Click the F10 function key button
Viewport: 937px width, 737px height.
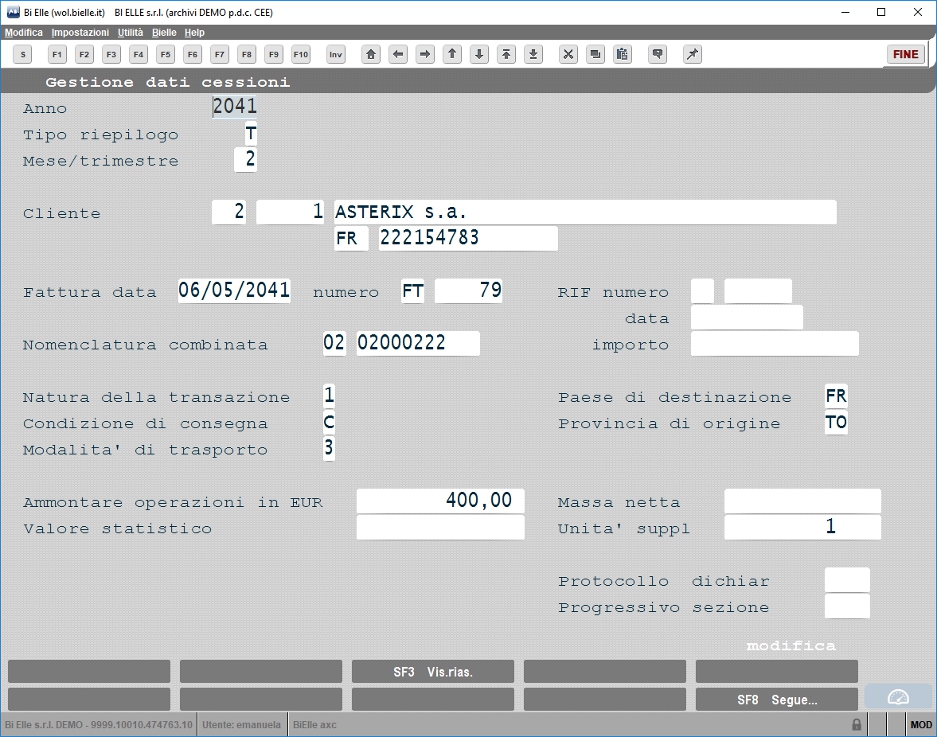click(x=301, y=54)
